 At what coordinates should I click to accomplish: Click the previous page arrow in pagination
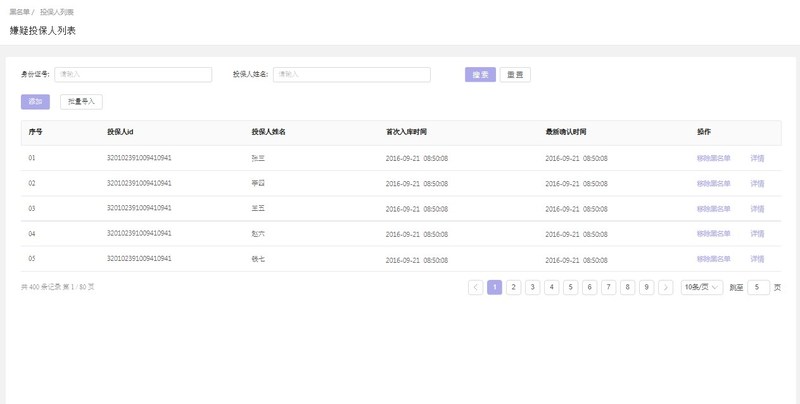tap(475, 287)
